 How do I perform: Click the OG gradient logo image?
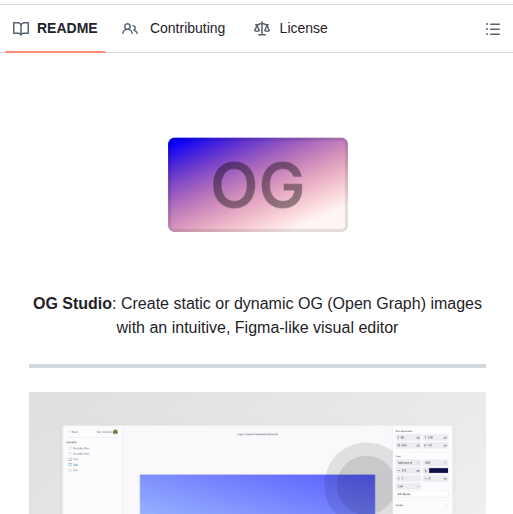pyautogui.click(x=258, y=185)
